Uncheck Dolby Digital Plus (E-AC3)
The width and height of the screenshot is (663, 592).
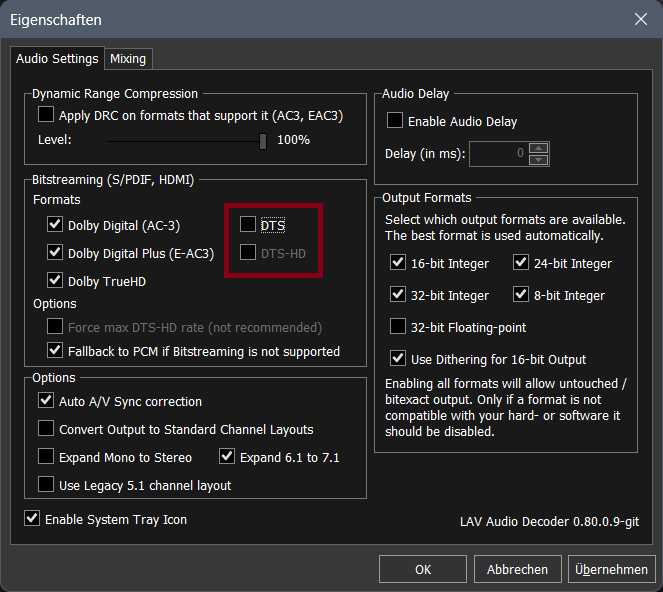tap(55, 252)
